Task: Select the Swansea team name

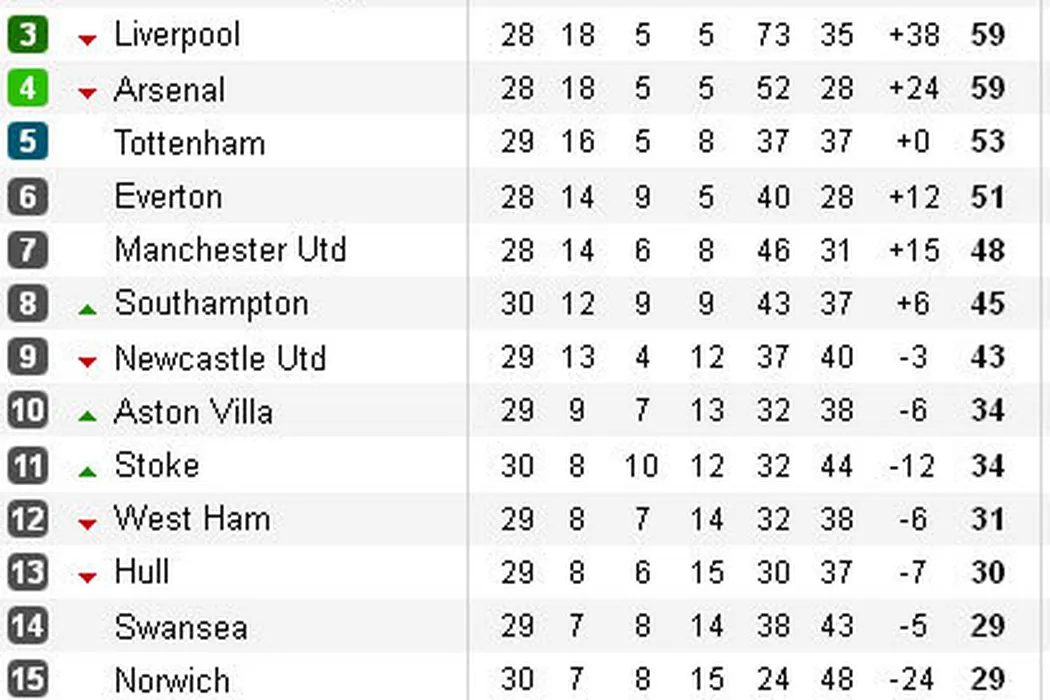Action: (181, 627)
